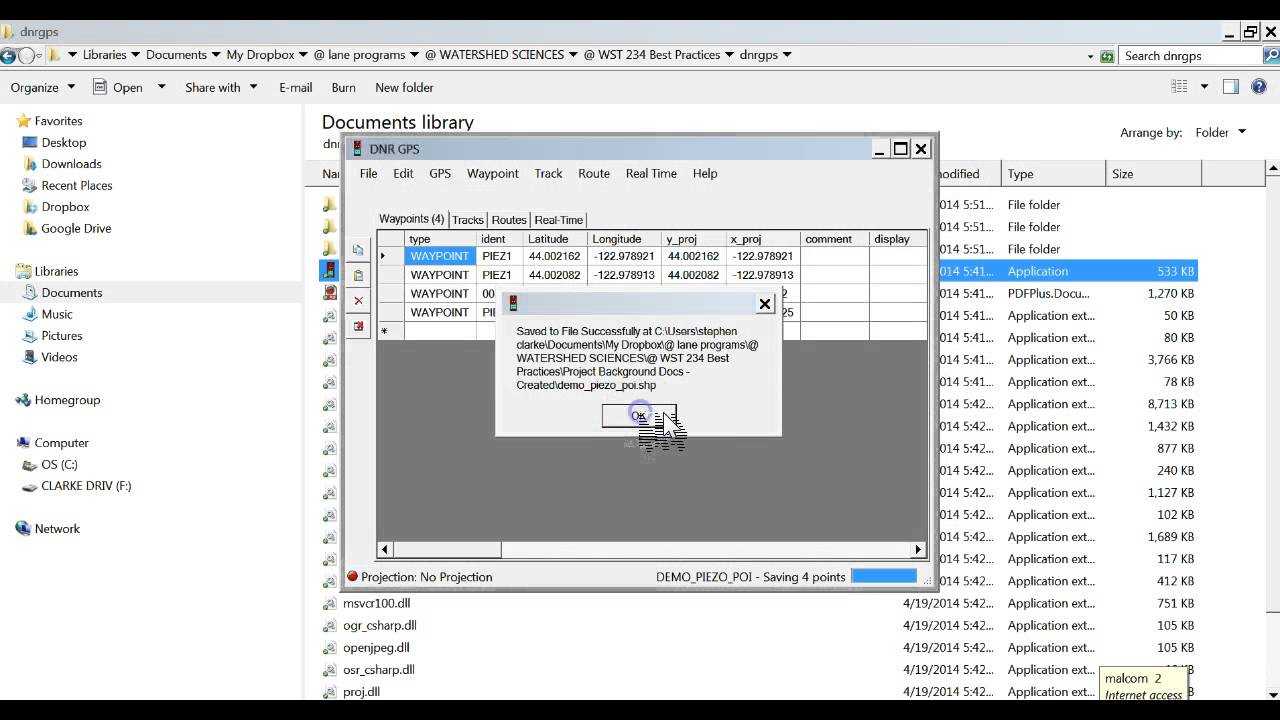The height and width of the screenshot is (720, 1280).
Task: Click the saving progress bar in status bar
Action: point(884,576)
